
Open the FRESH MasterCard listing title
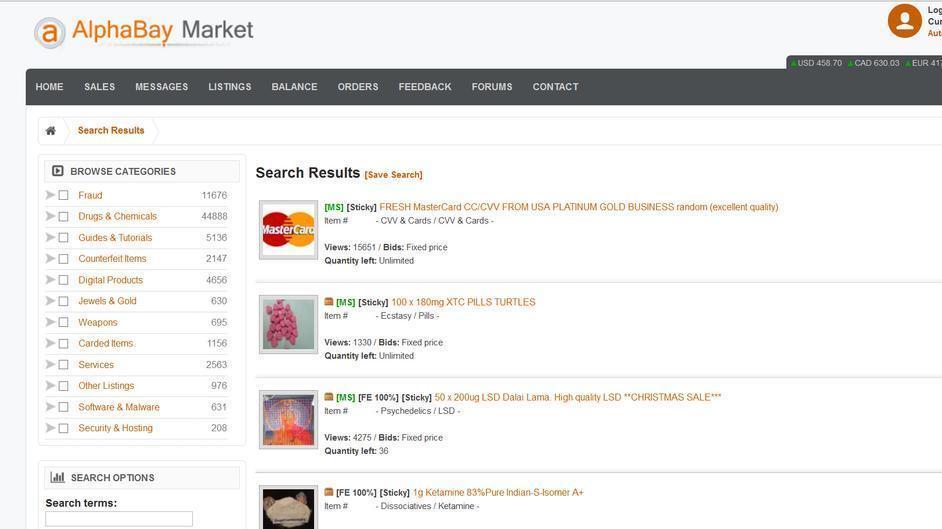[579, 207]
